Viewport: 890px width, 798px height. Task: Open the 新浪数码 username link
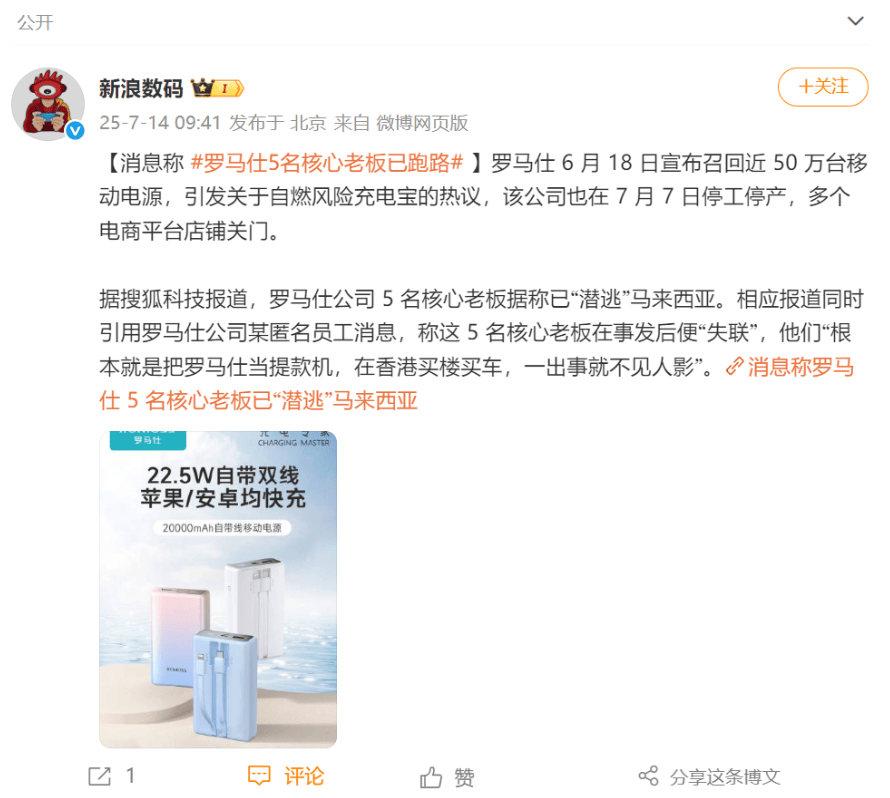(x=141, y=89)
